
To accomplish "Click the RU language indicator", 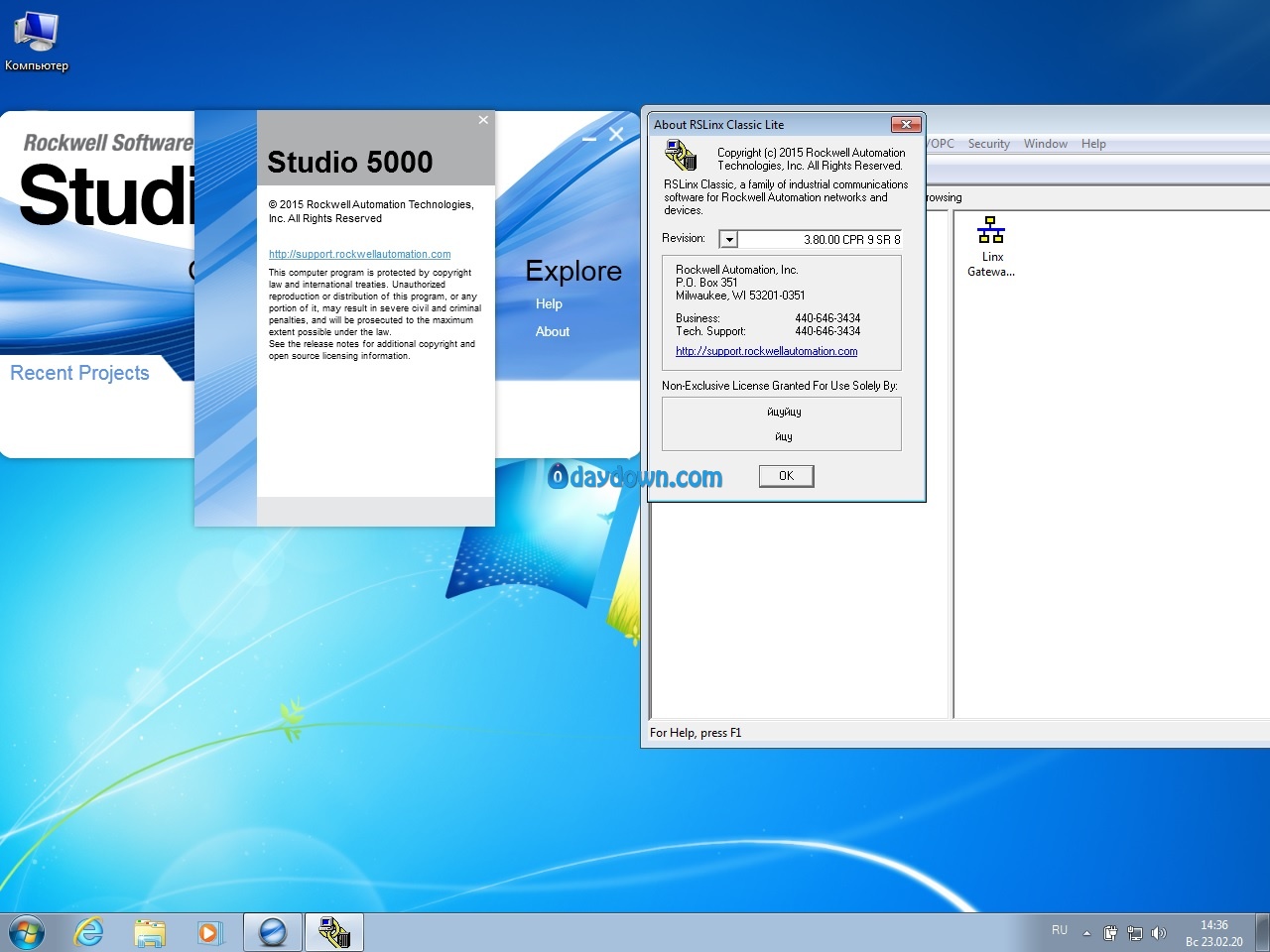I will (1060, 930).
